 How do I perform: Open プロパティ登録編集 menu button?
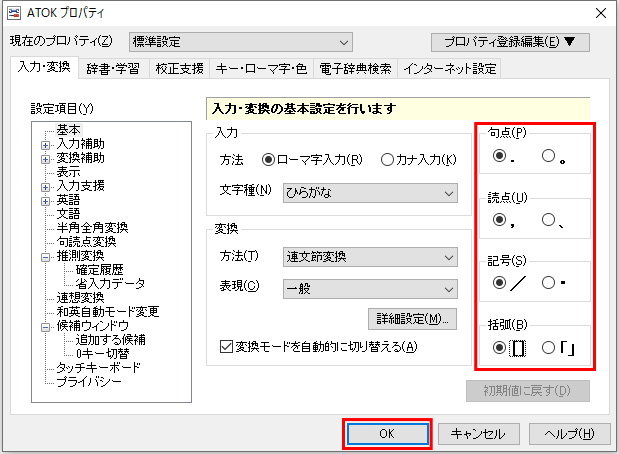[x=510, y=42]
